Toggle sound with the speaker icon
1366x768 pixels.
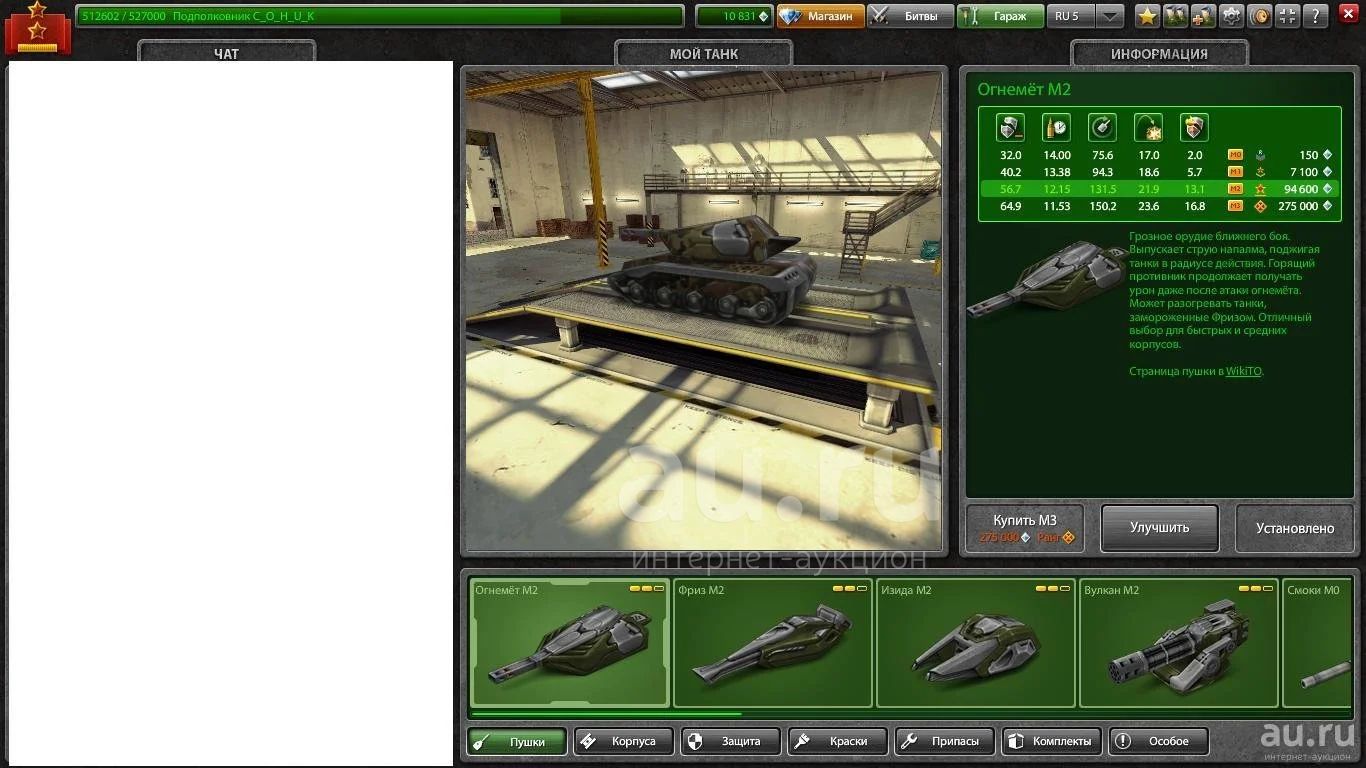click(x=1260, y=16)
